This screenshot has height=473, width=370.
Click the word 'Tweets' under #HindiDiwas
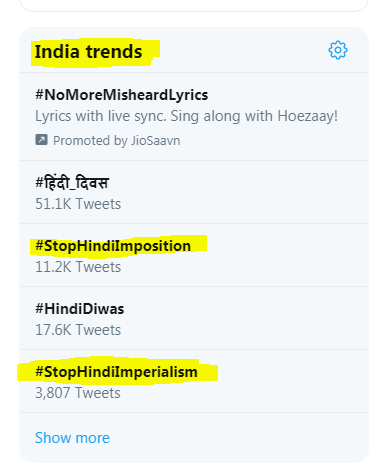coord(98,330)
